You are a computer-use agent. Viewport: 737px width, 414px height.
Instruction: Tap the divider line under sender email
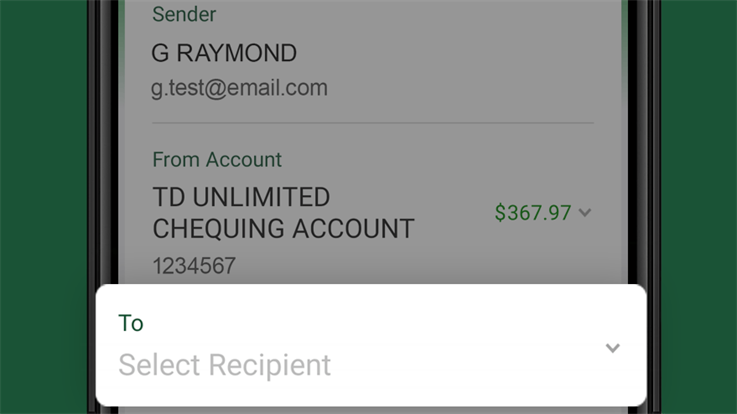click(x=373, y=123)
